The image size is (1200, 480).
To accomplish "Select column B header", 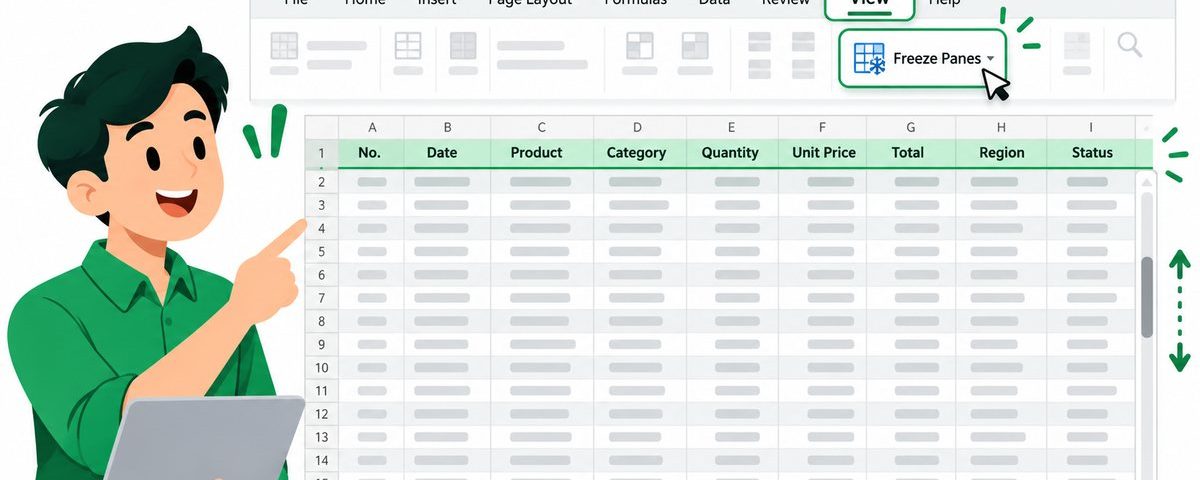I will click(447, 127).
